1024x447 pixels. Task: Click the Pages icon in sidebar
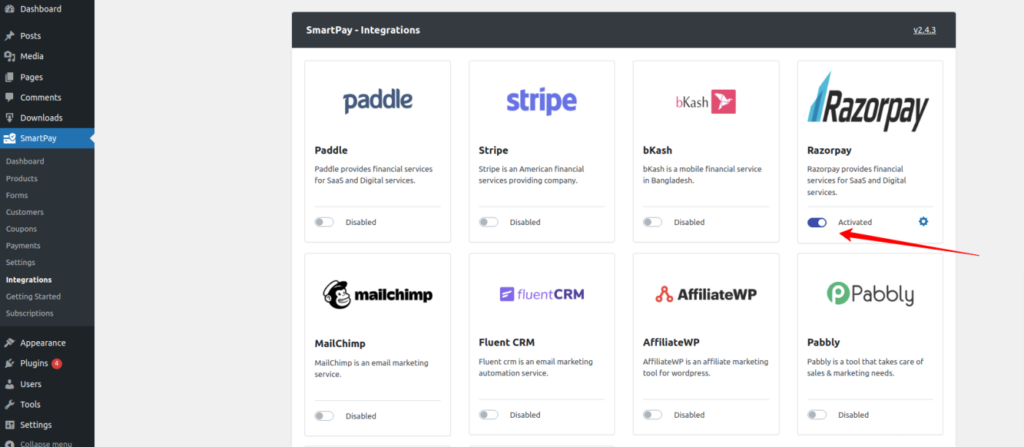(9, 77)
